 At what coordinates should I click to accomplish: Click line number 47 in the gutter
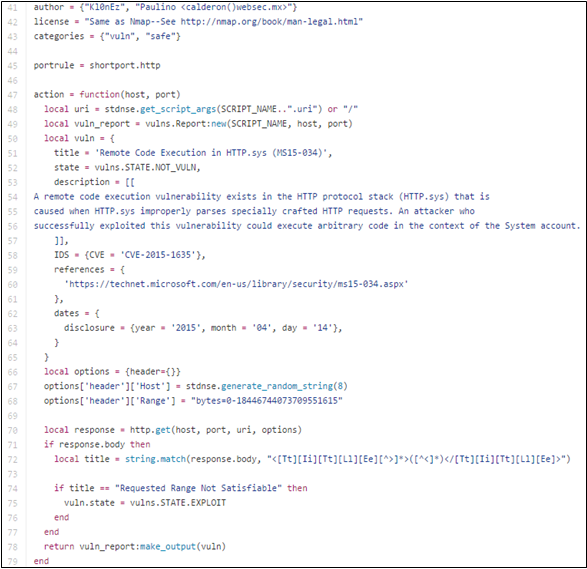[12, 95]
